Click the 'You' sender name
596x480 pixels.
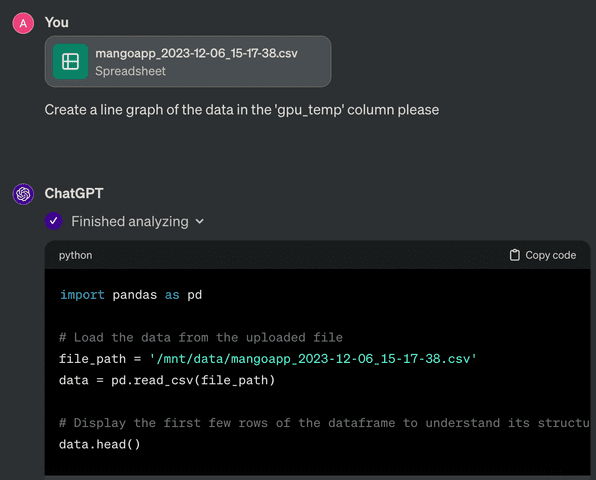(57, 22)
